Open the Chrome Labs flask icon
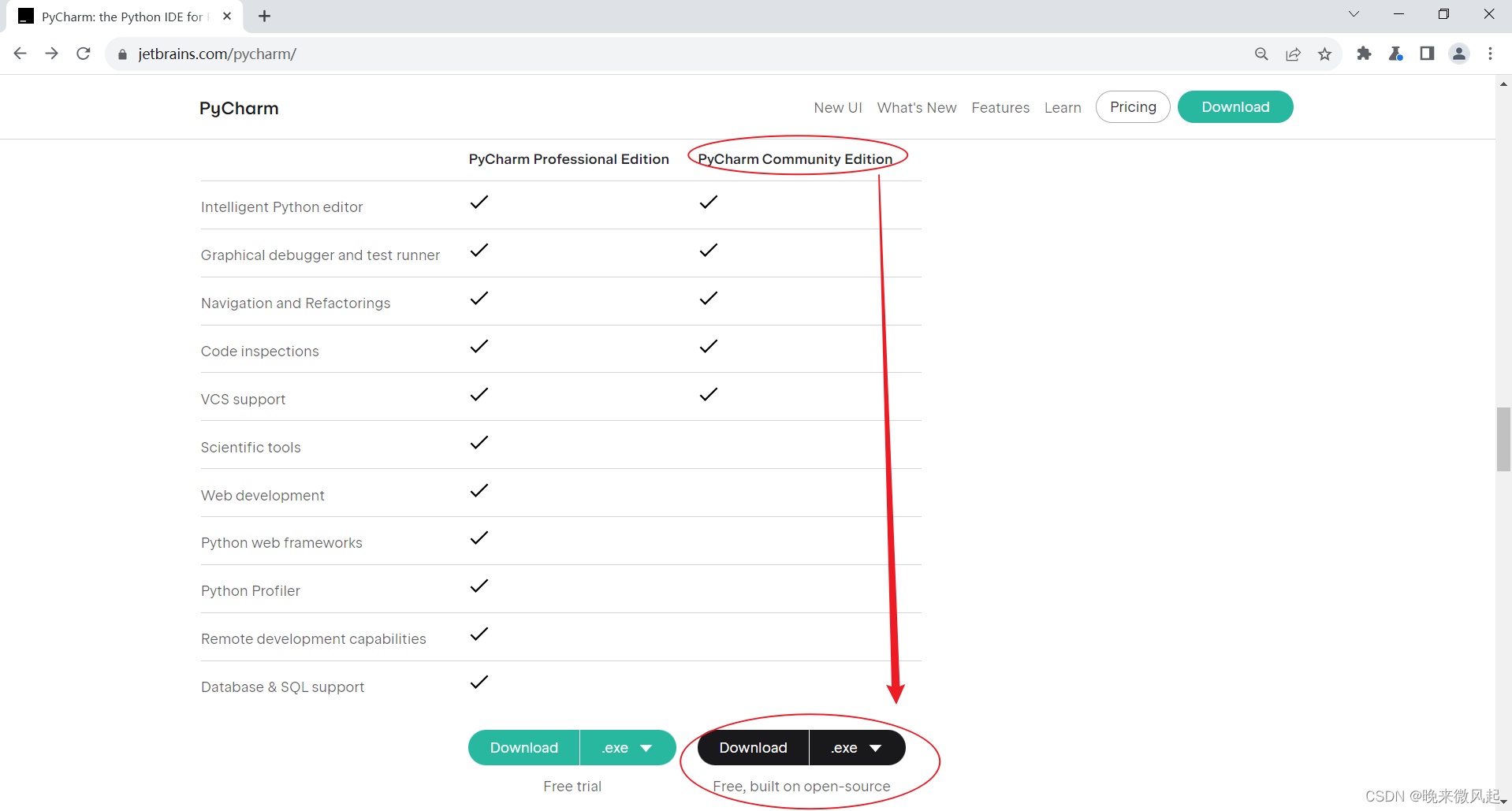This screenshot has height=811, width=1512. [1395, 54]
